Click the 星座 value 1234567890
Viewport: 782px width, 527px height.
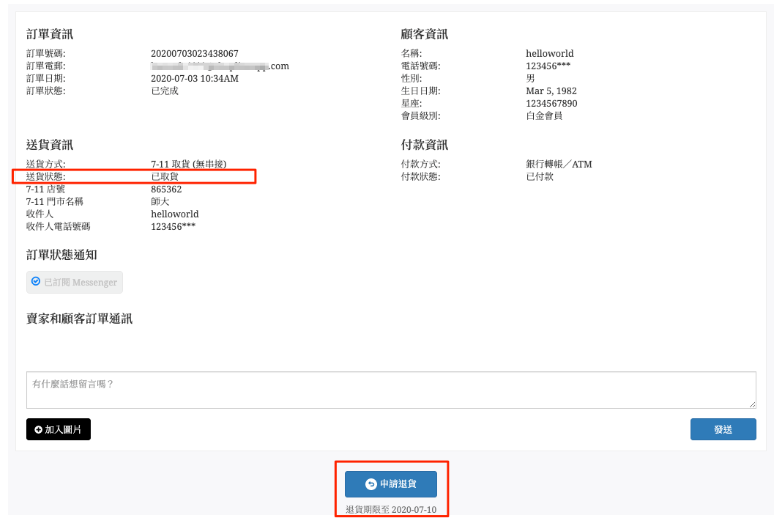coord(552,103)
